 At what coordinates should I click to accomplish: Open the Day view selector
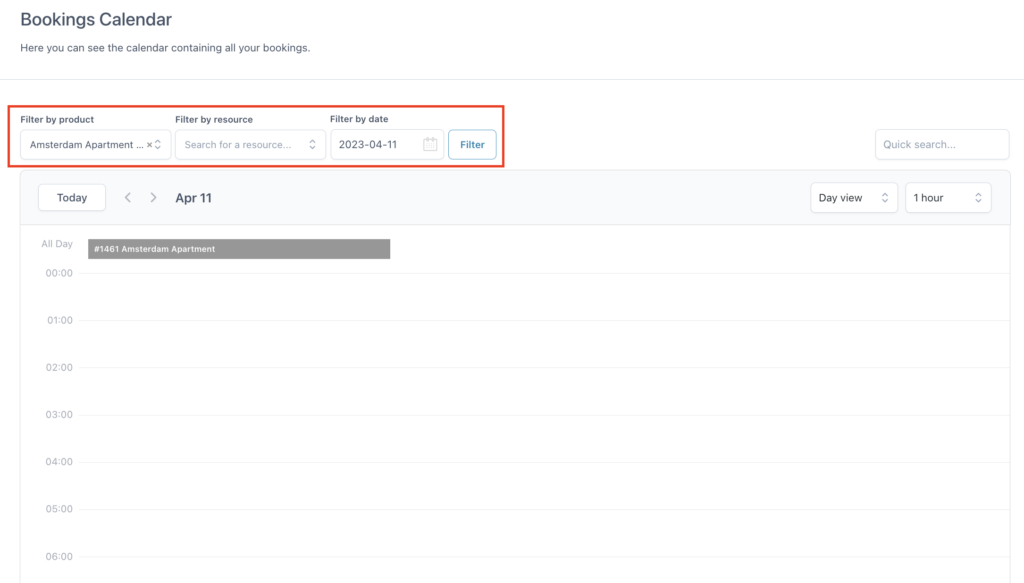pos(854,198)
